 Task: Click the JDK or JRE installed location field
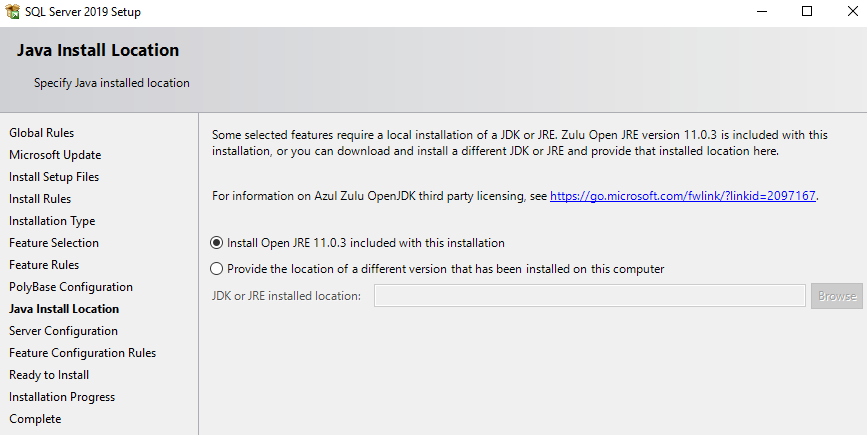(590, 295)
